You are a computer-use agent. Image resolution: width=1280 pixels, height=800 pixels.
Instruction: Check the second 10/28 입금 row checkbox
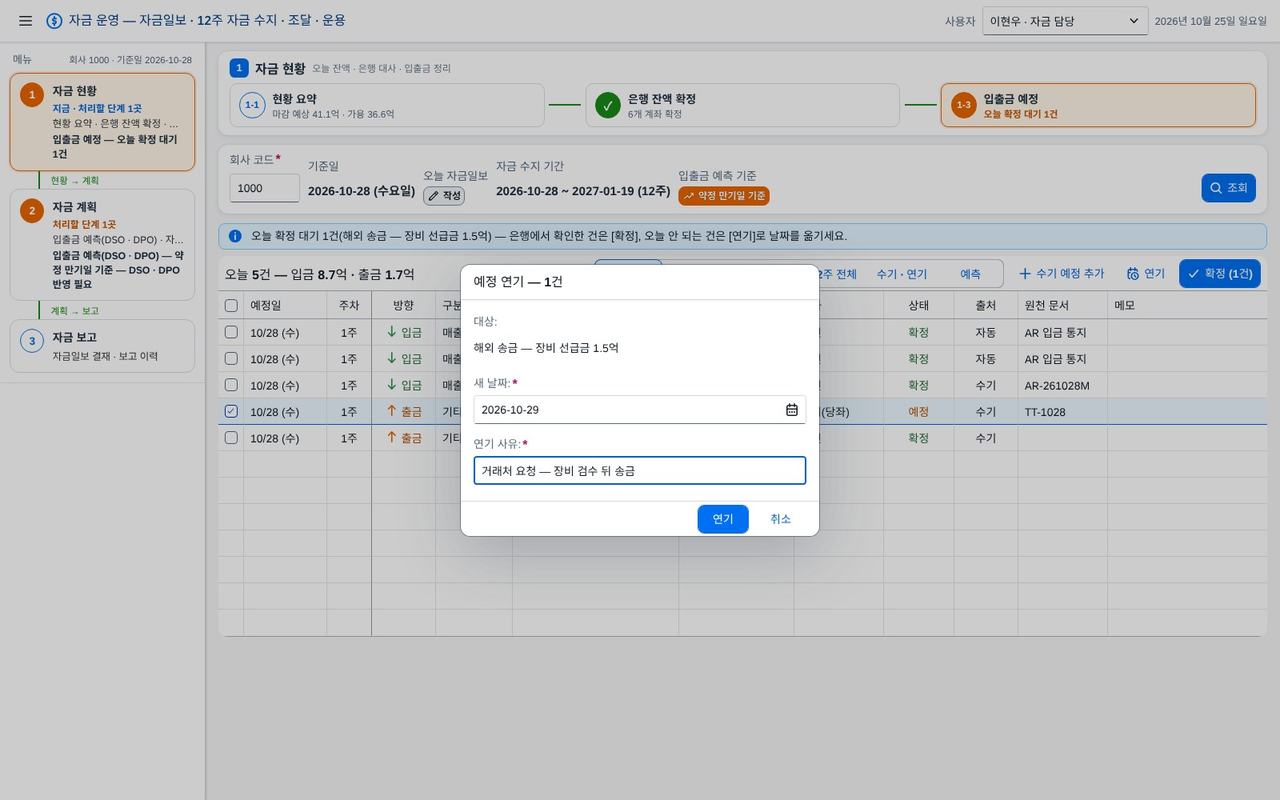231,358
